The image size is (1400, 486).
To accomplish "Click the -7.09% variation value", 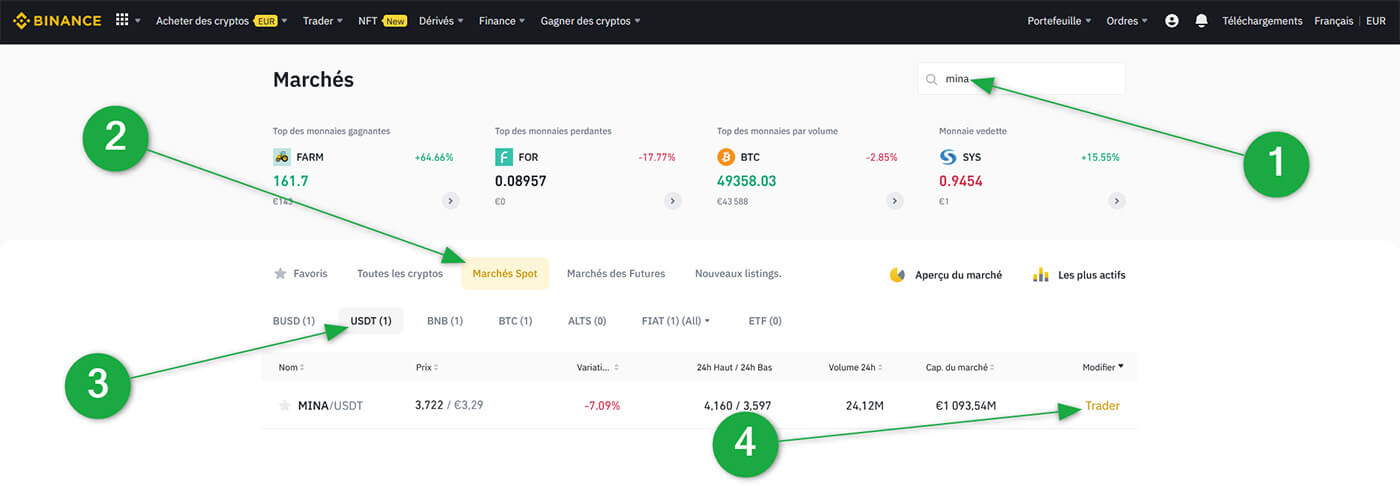I will point(603,406).
